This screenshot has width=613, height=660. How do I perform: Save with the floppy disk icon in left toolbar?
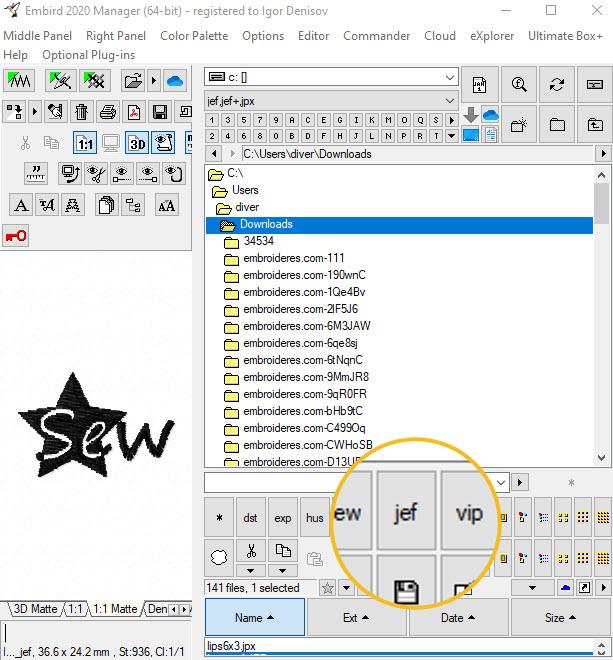coord(160,112)
